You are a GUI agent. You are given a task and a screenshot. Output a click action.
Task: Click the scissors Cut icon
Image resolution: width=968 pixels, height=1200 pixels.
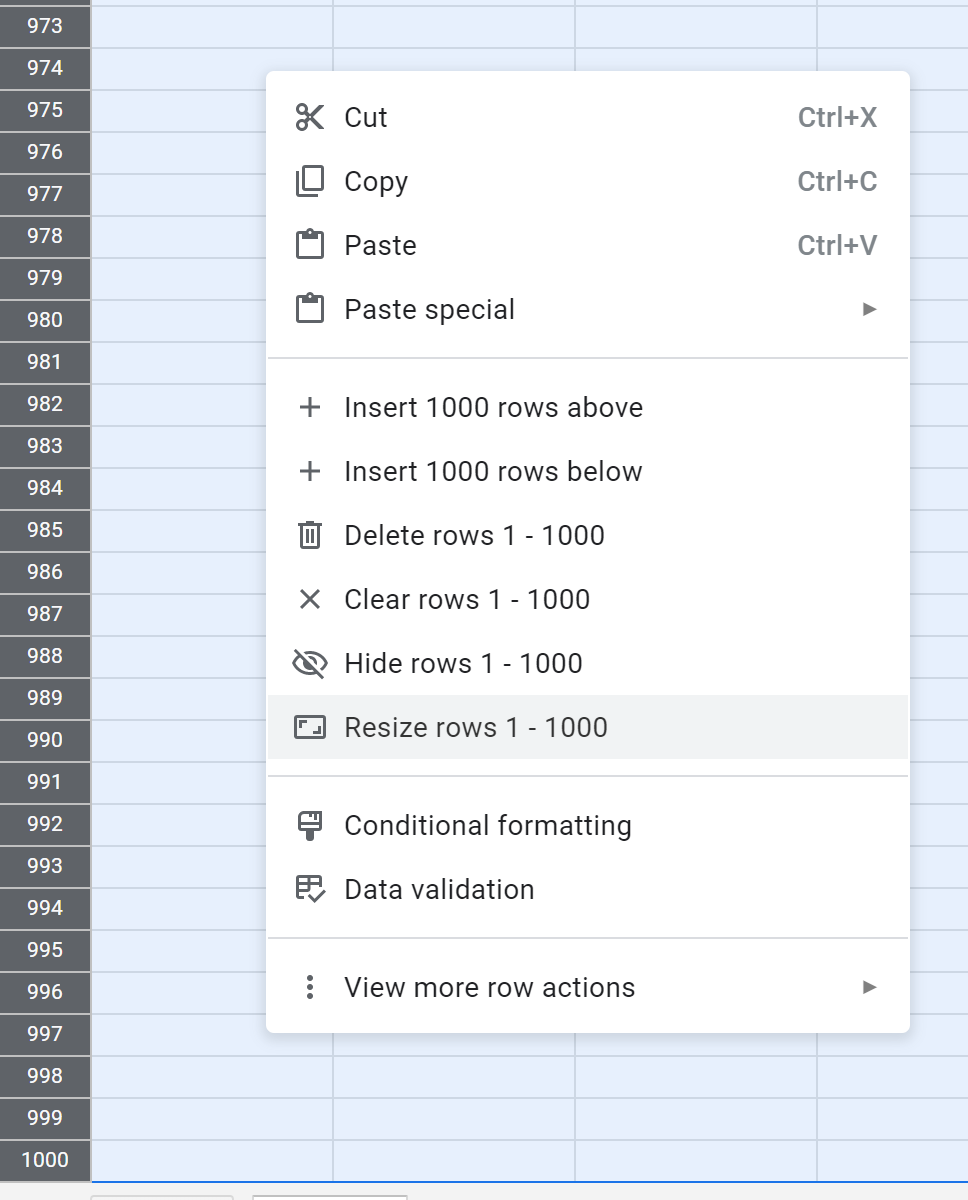click(310, 118)
